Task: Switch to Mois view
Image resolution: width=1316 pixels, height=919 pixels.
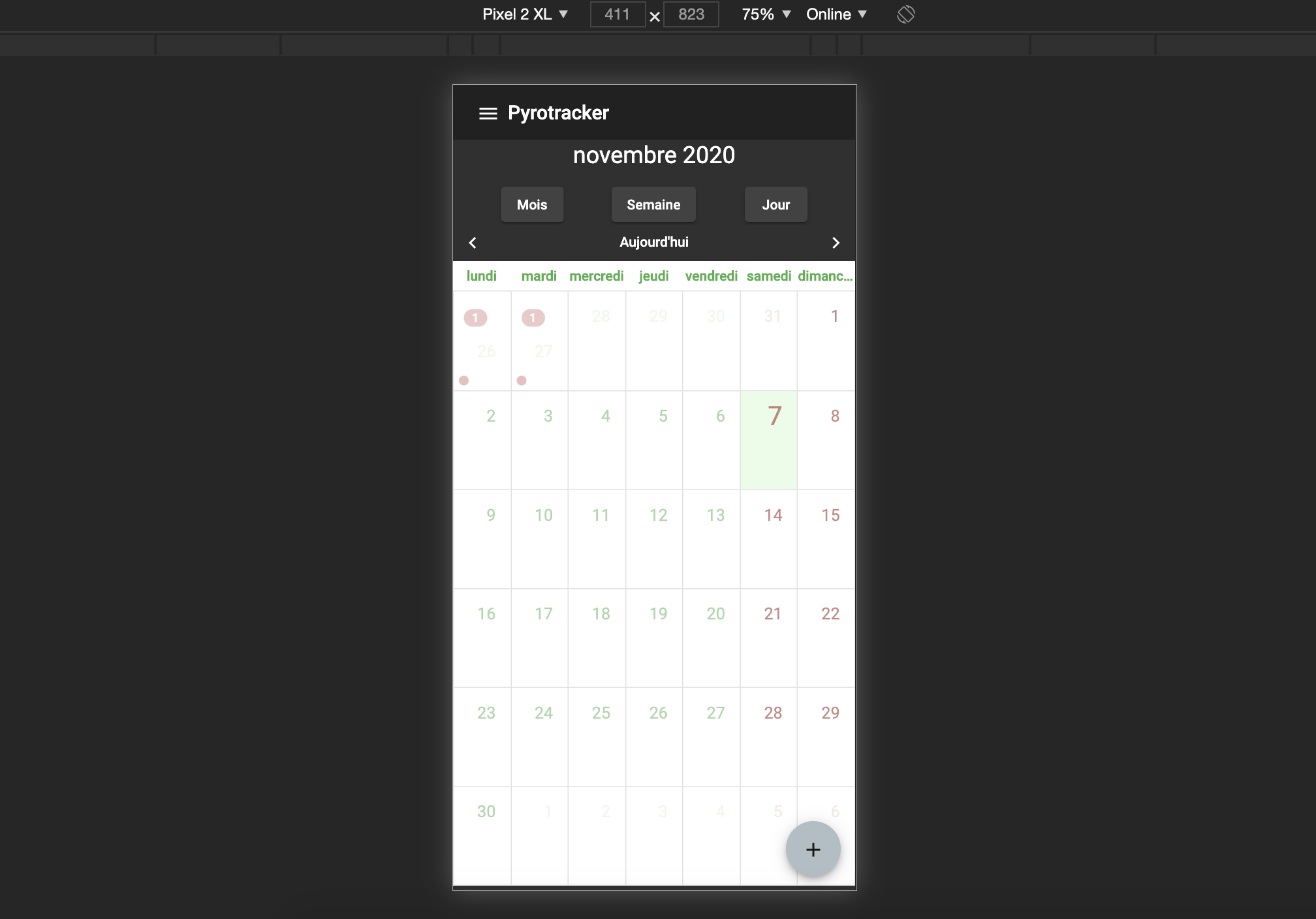Action: click(x=532, y=205)
